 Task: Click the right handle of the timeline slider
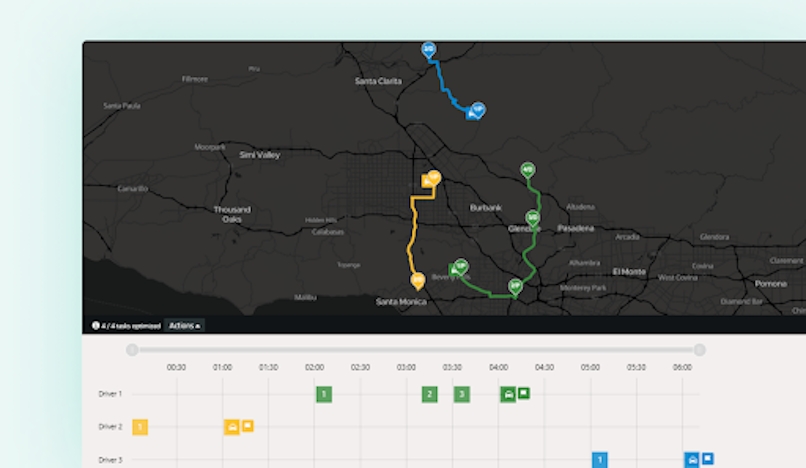(699, 350)
